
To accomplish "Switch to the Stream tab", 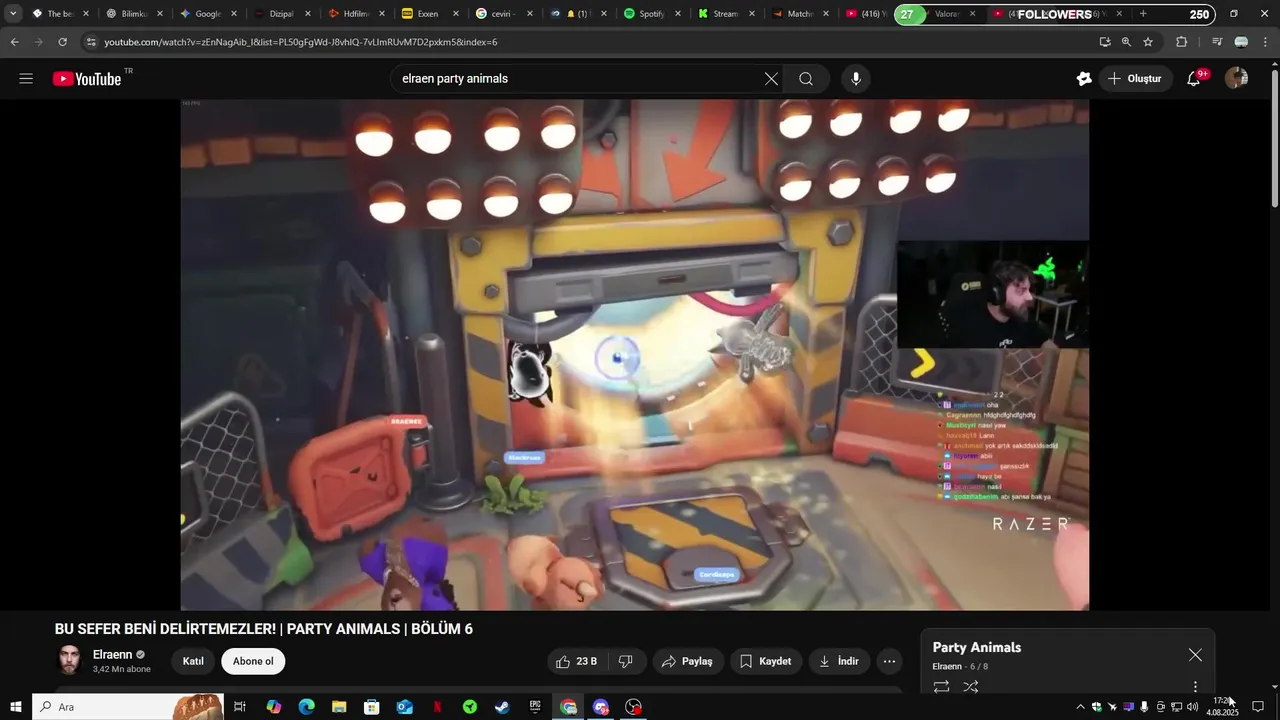I will click(725, 14).
